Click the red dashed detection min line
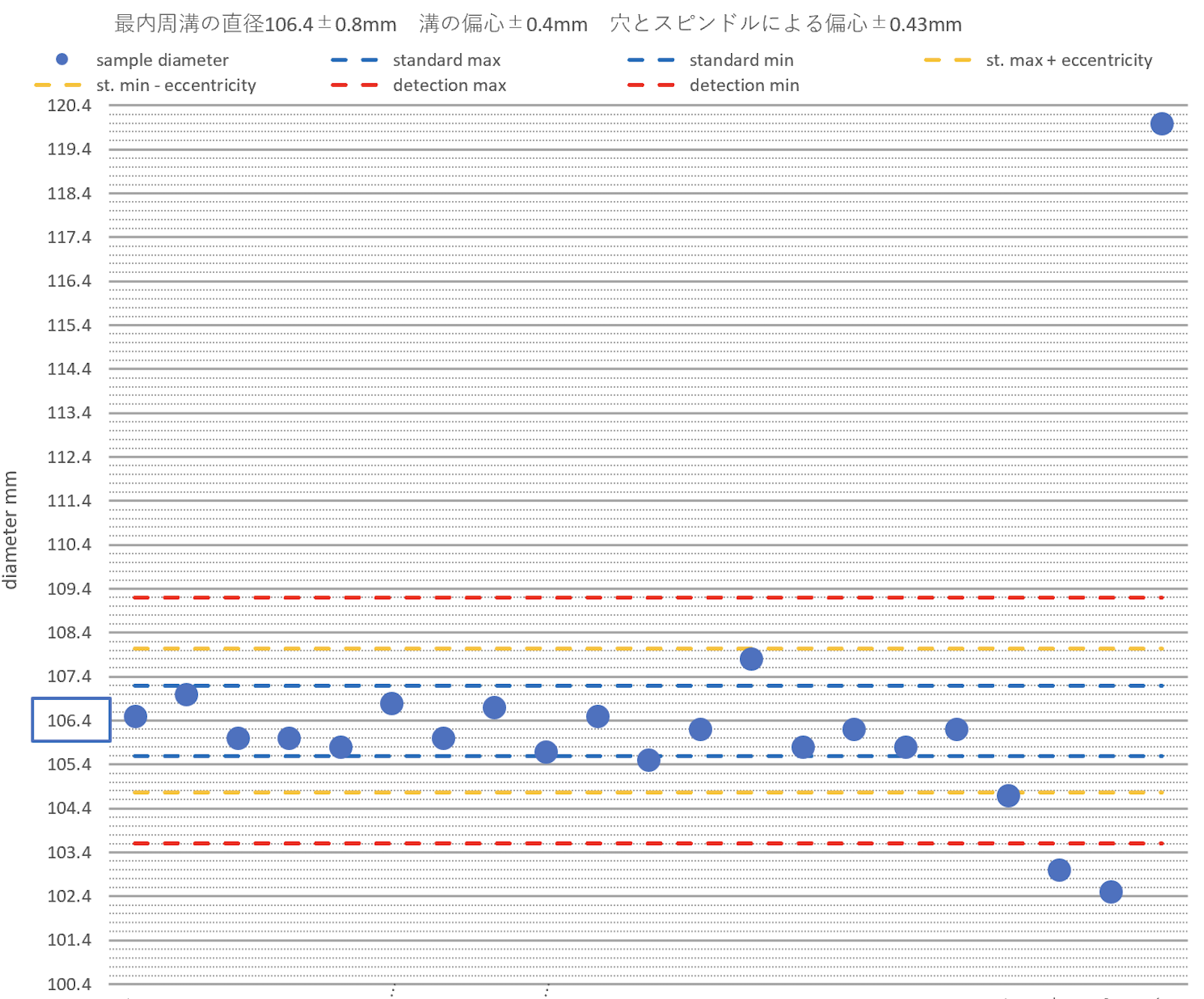This screenshot has width=1204, height=999. (648, 843)
